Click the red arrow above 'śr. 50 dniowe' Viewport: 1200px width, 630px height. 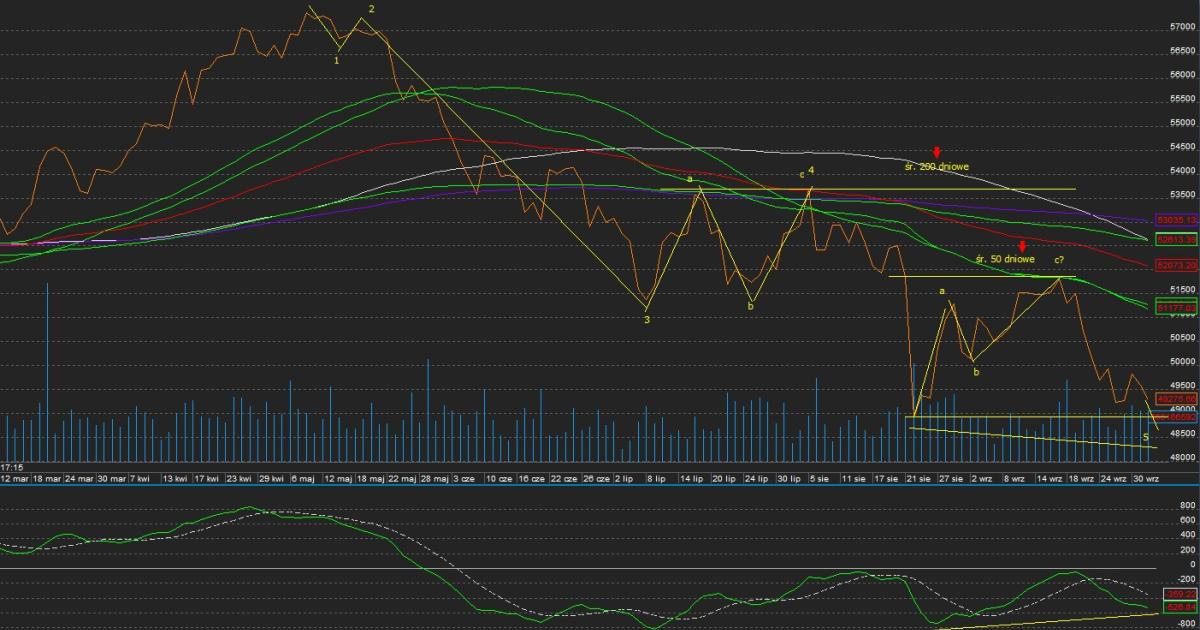click(x=1021, y=247)
